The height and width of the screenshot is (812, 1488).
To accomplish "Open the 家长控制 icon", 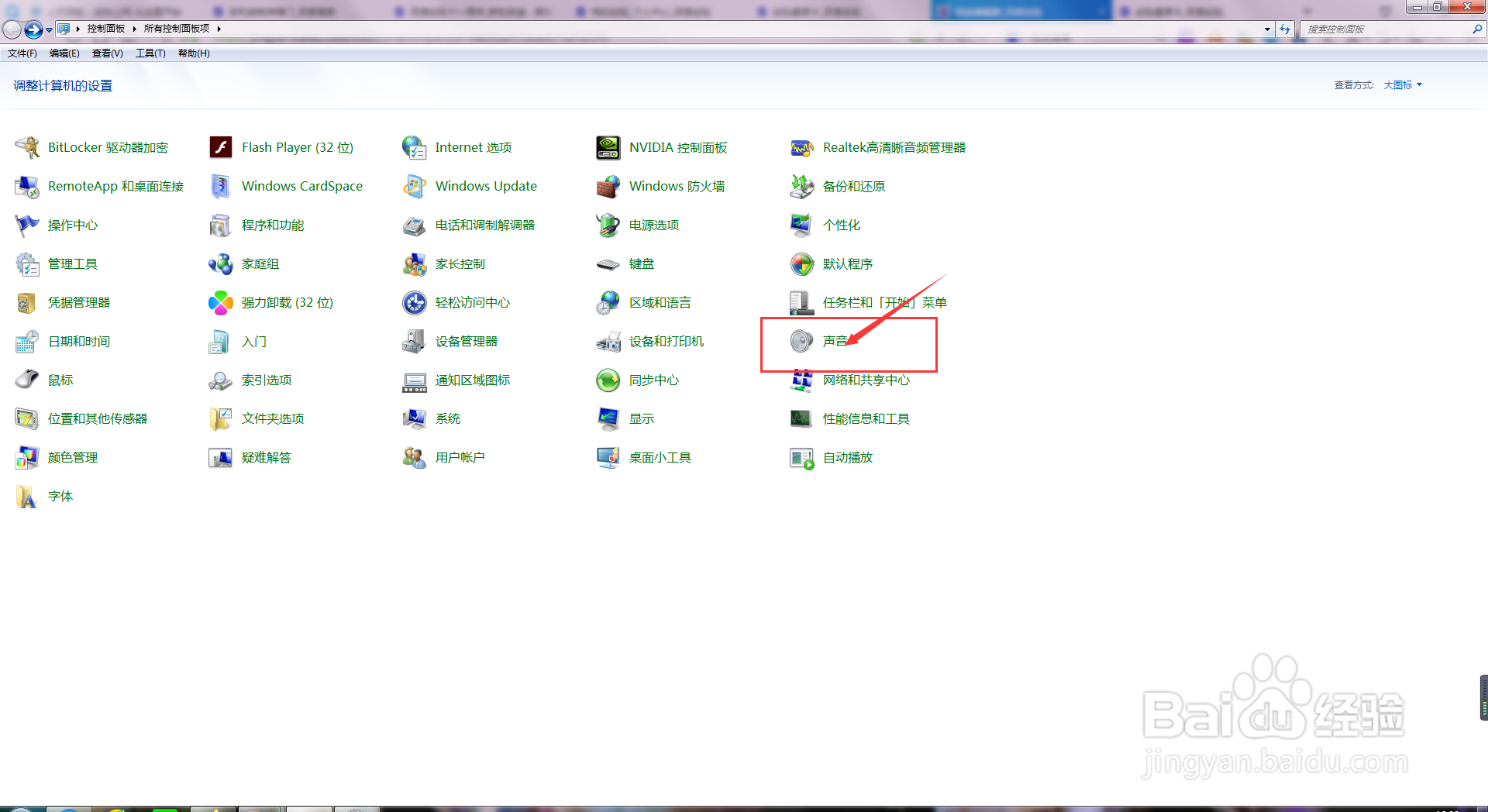I will tap(415, 263).
